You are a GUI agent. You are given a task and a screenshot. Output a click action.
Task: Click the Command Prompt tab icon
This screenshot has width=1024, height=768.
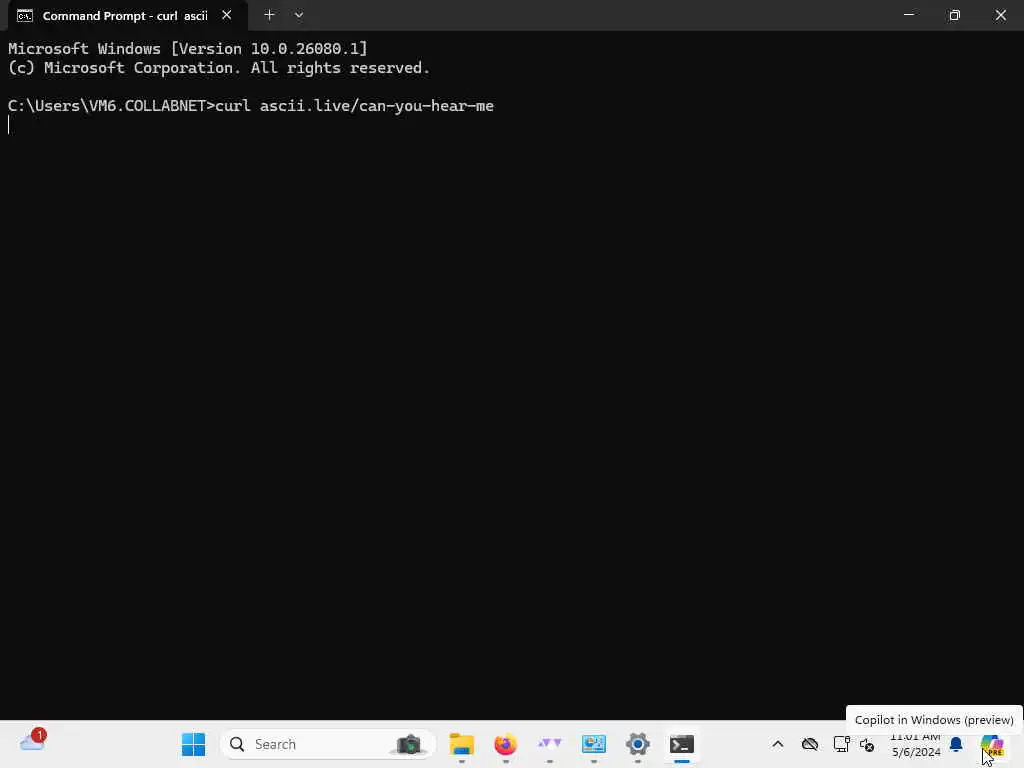click(x=25, y=16)
